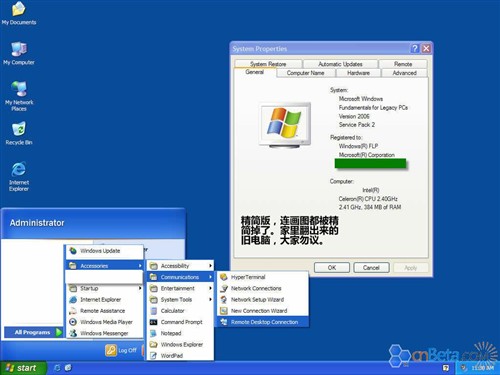Viewport: 500px width, 375px height.
Task: Click the Start button
Action: click(23, 368)
